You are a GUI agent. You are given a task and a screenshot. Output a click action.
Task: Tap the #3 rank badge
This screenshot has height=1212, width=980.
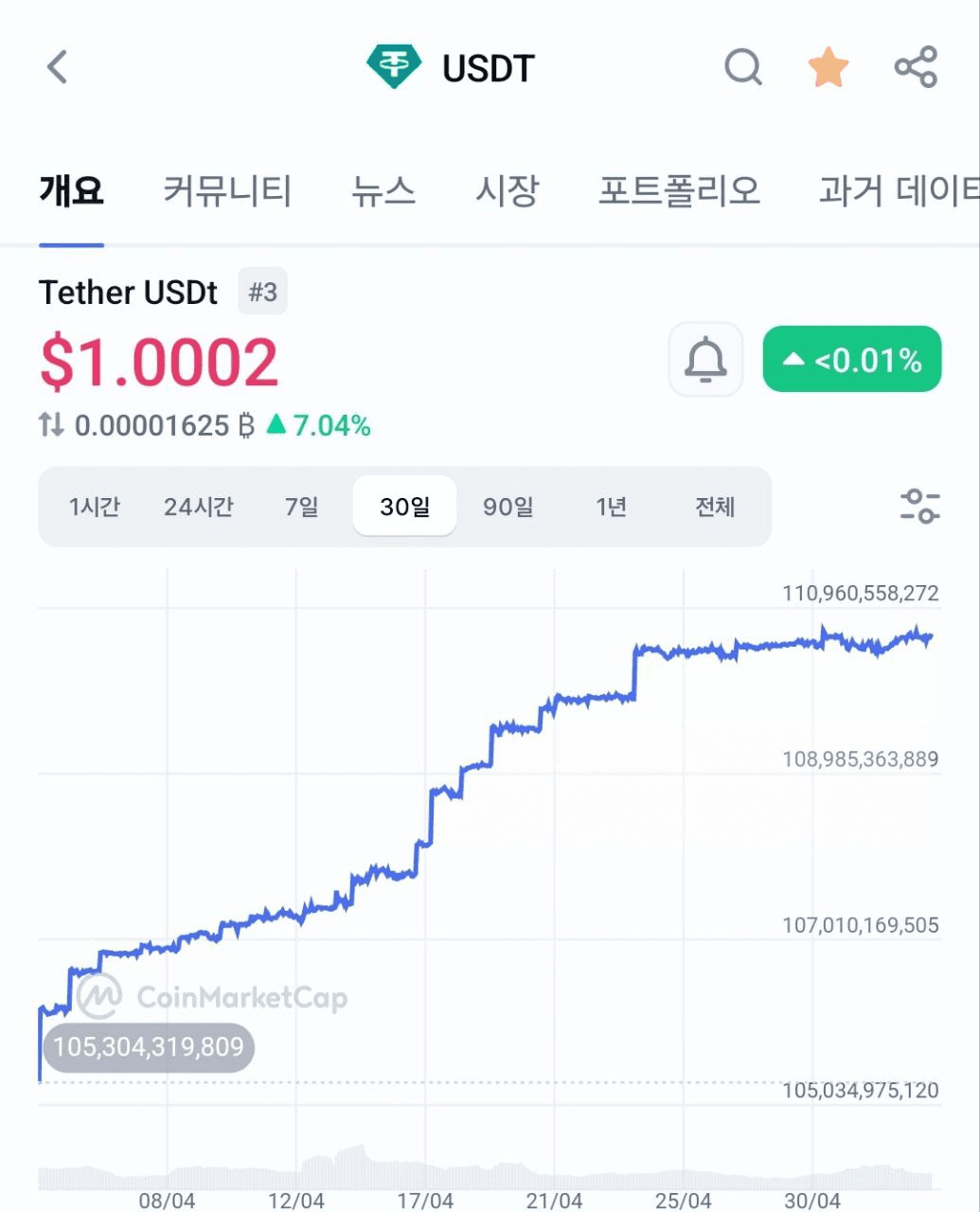tap(262, 292)
